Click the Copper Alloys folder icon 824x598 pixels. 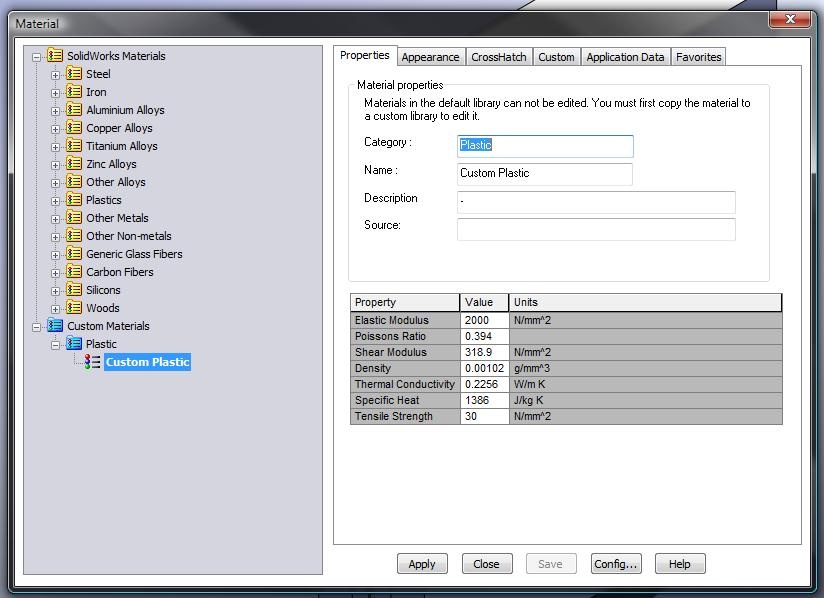(x=74, y=128)
